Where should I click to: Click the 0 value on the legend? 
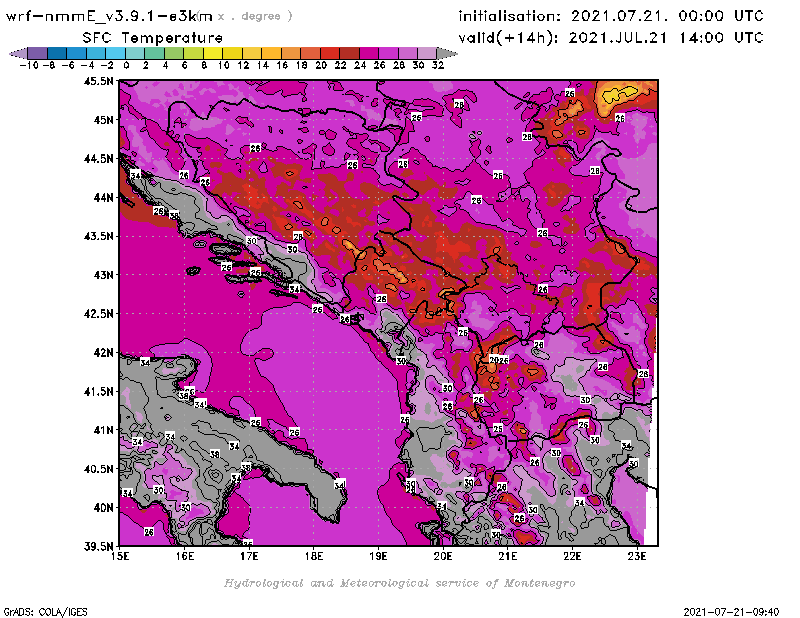coord(126,65)
